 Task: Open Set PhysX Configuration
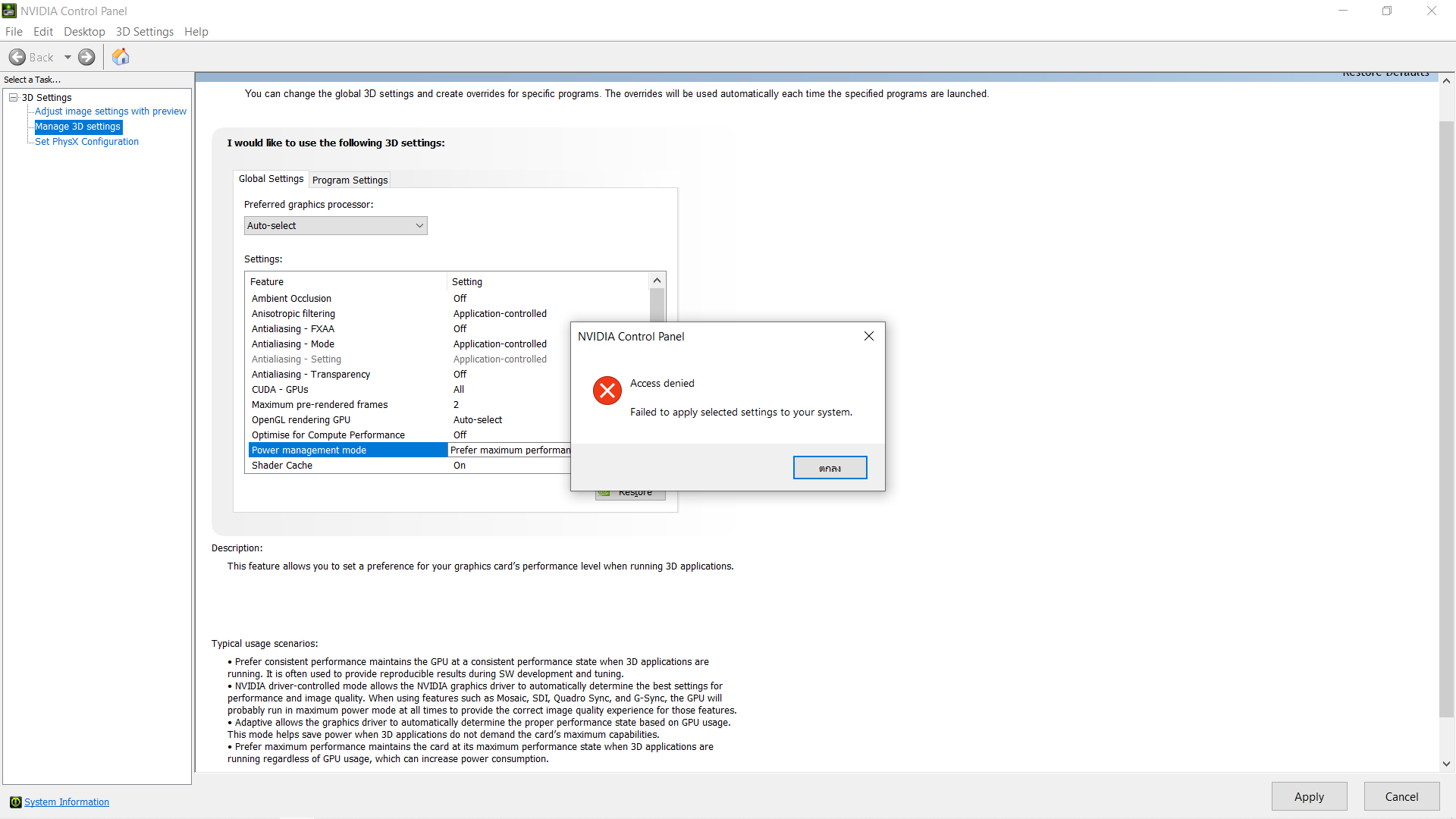(87, 142)
